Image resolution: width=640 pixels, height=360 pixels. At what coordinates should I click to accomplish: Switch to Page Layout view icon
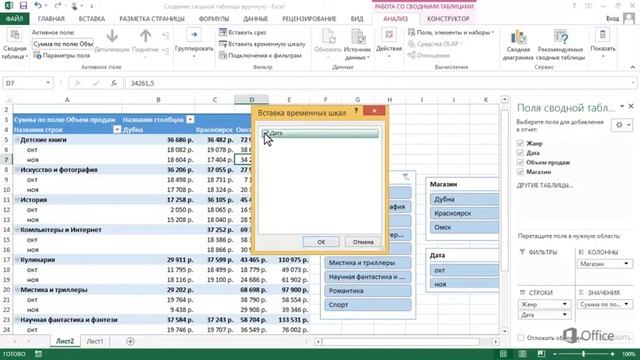(522, 354)
